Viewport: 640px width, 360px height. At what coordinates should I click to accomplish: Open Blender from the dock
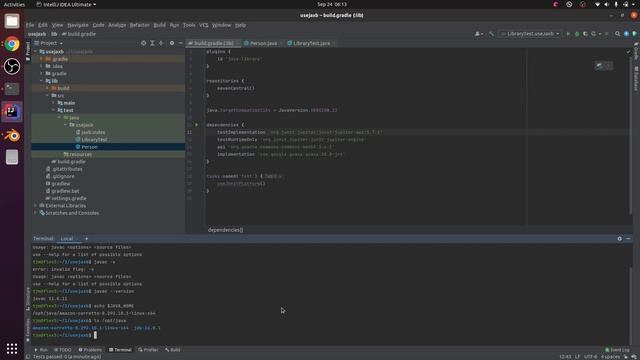click(x=12, y=135)
